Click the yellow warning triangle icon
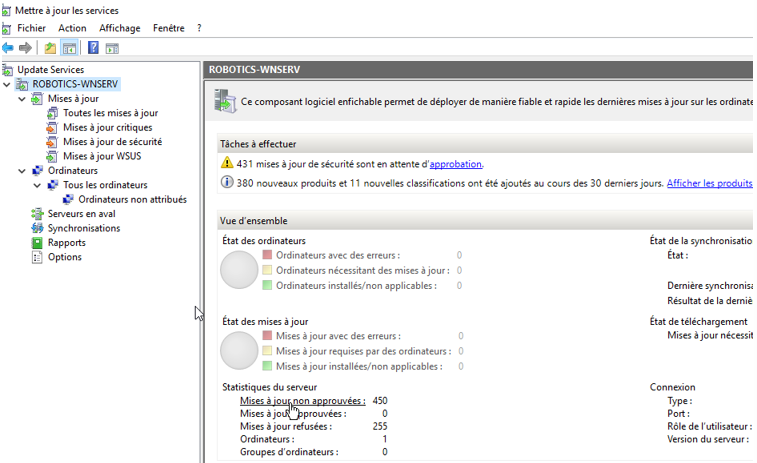The image size is (757, 463). coord(227,163)
